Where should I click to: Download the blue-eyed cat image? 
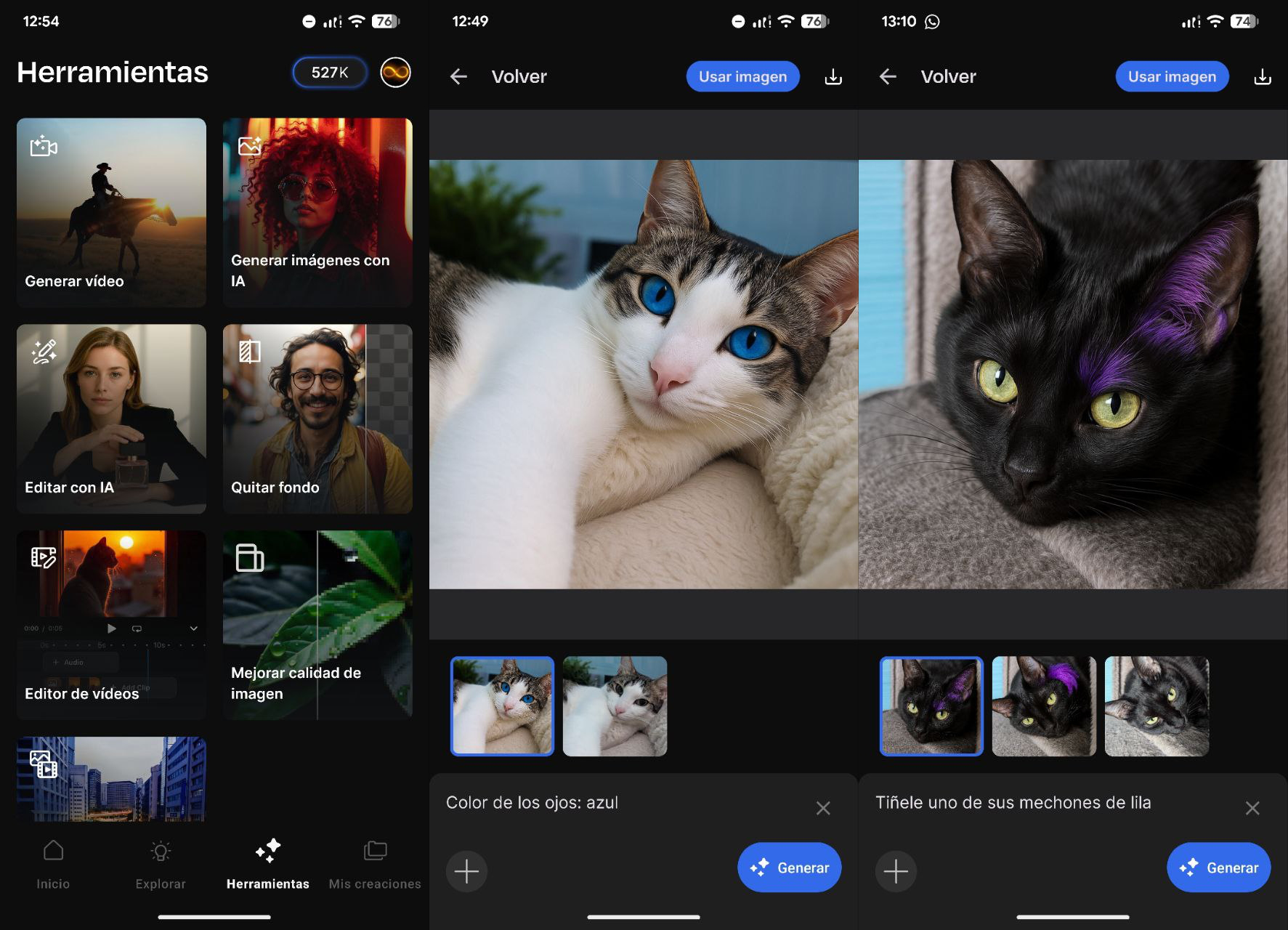click(x=833, y=76)
